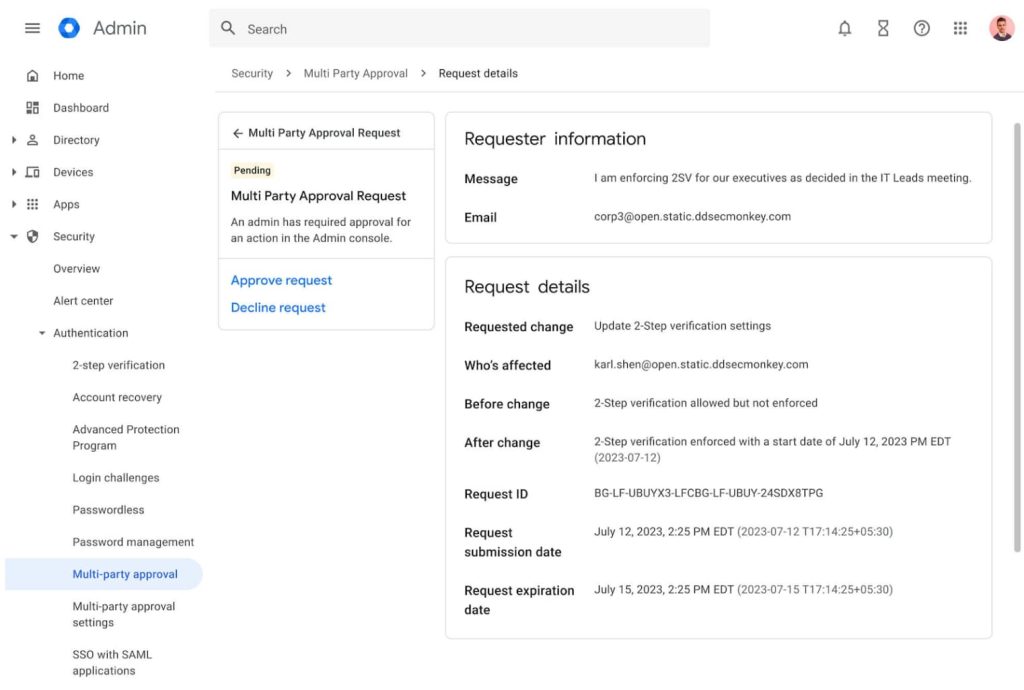Open the Google apps grid launcher
The height and width of the screenshot is (690, 1024).
[960, 28]
